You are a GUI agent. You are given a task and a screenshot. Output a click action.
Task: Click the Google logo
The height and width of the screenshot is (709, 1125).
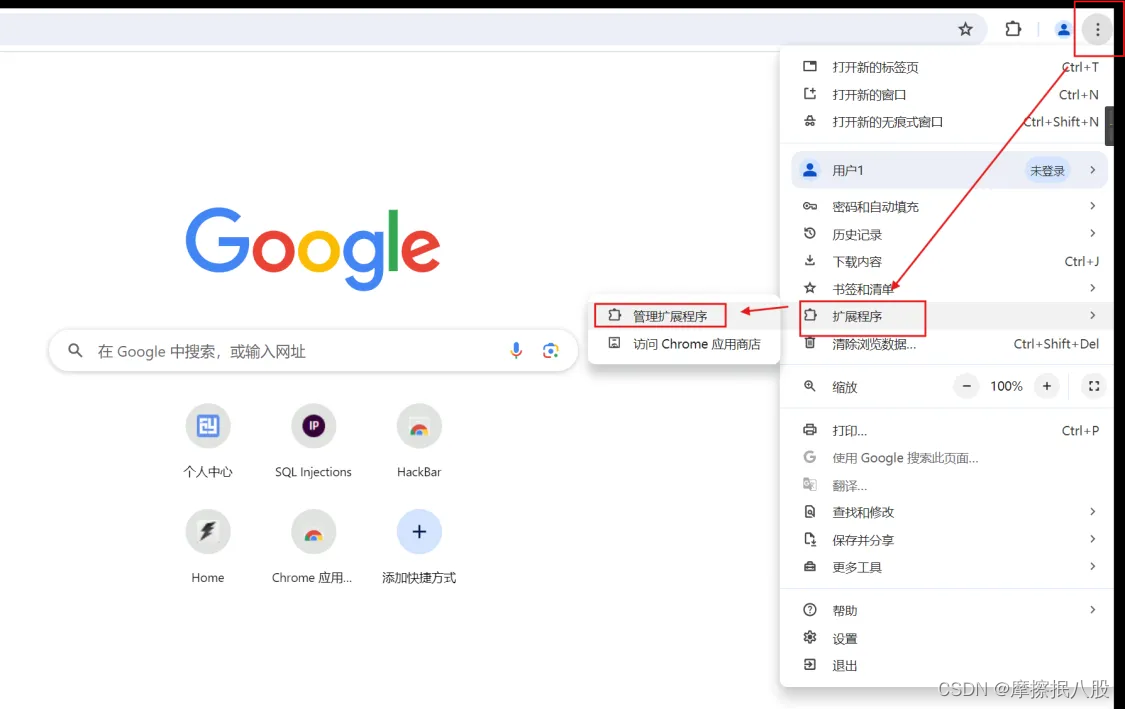pyautogui.click(x=313, y=248)
